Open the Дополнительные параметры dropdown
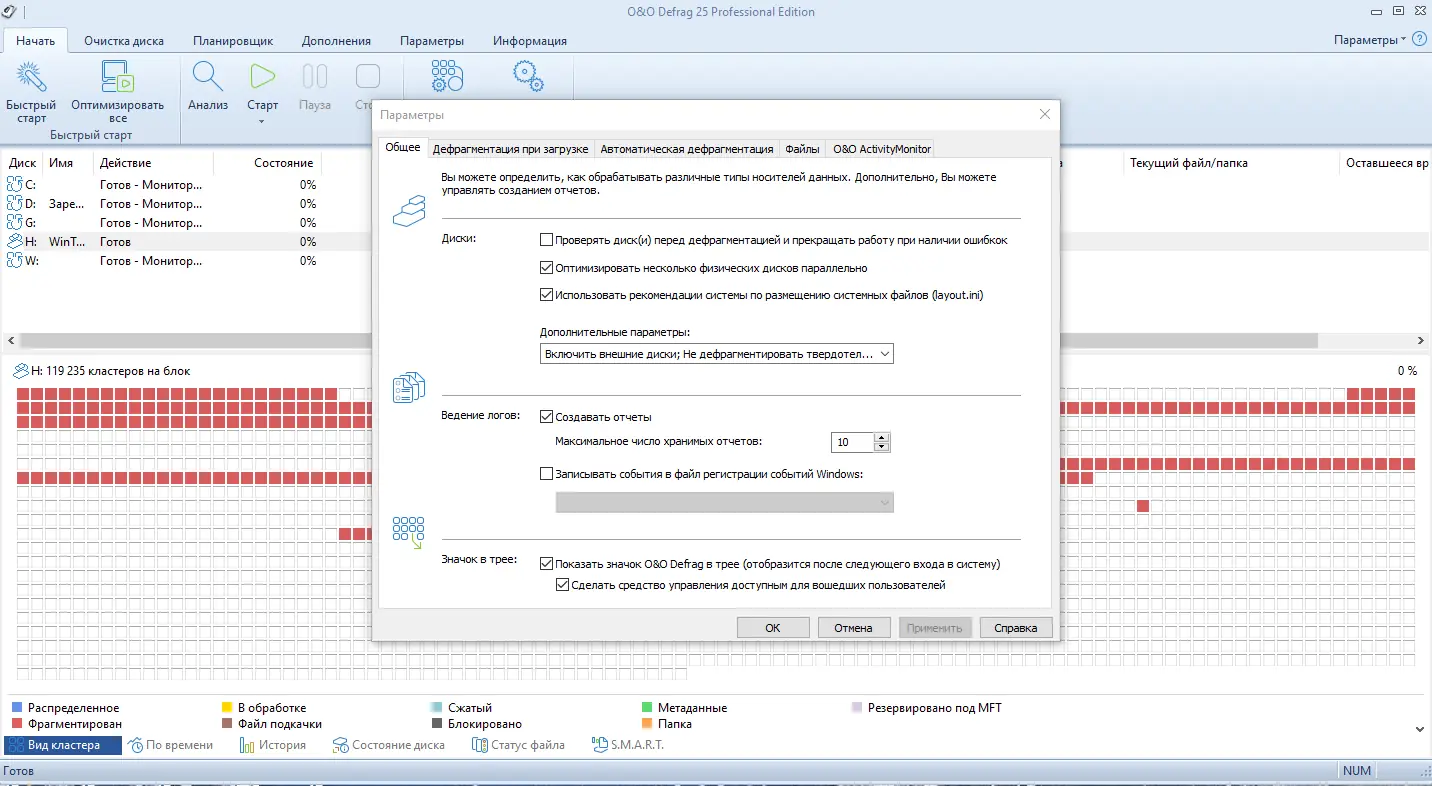 pos(716,354)
